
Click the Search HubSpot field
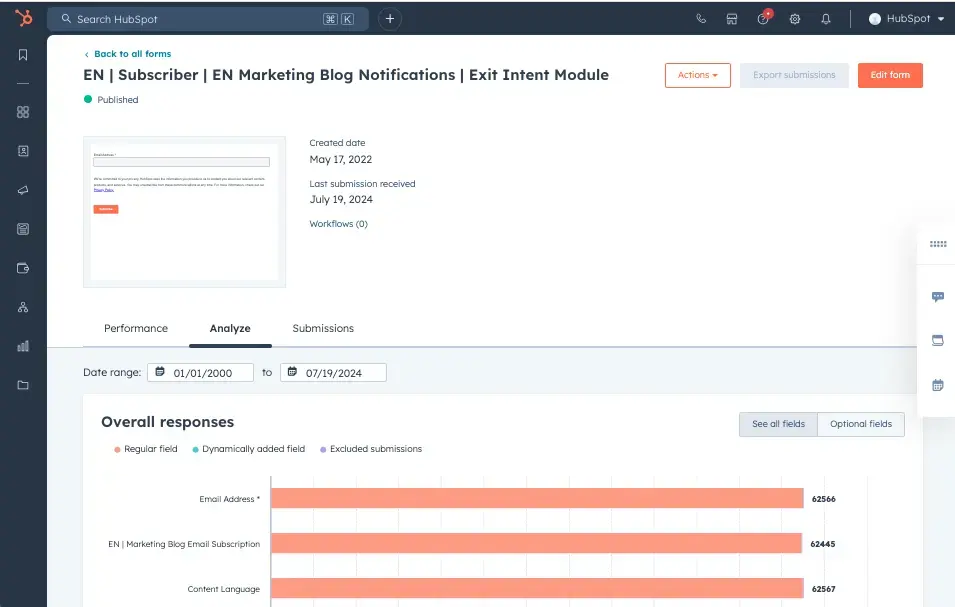(x=208, y=19)
